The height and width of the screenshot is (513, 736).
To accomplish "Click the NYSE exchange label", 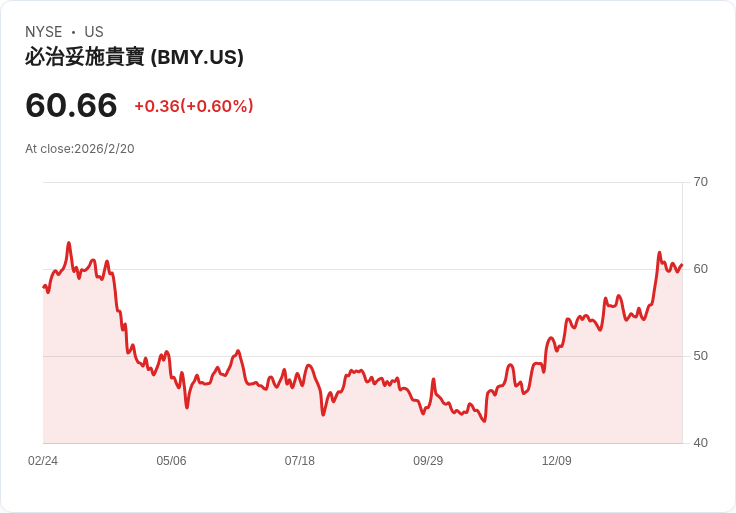I will [x=44, y=32].
